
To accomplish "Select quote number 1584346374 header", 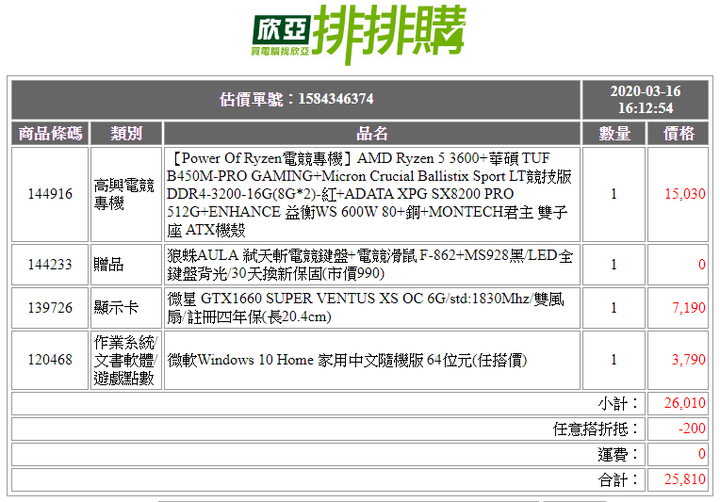I will point(296,99).
